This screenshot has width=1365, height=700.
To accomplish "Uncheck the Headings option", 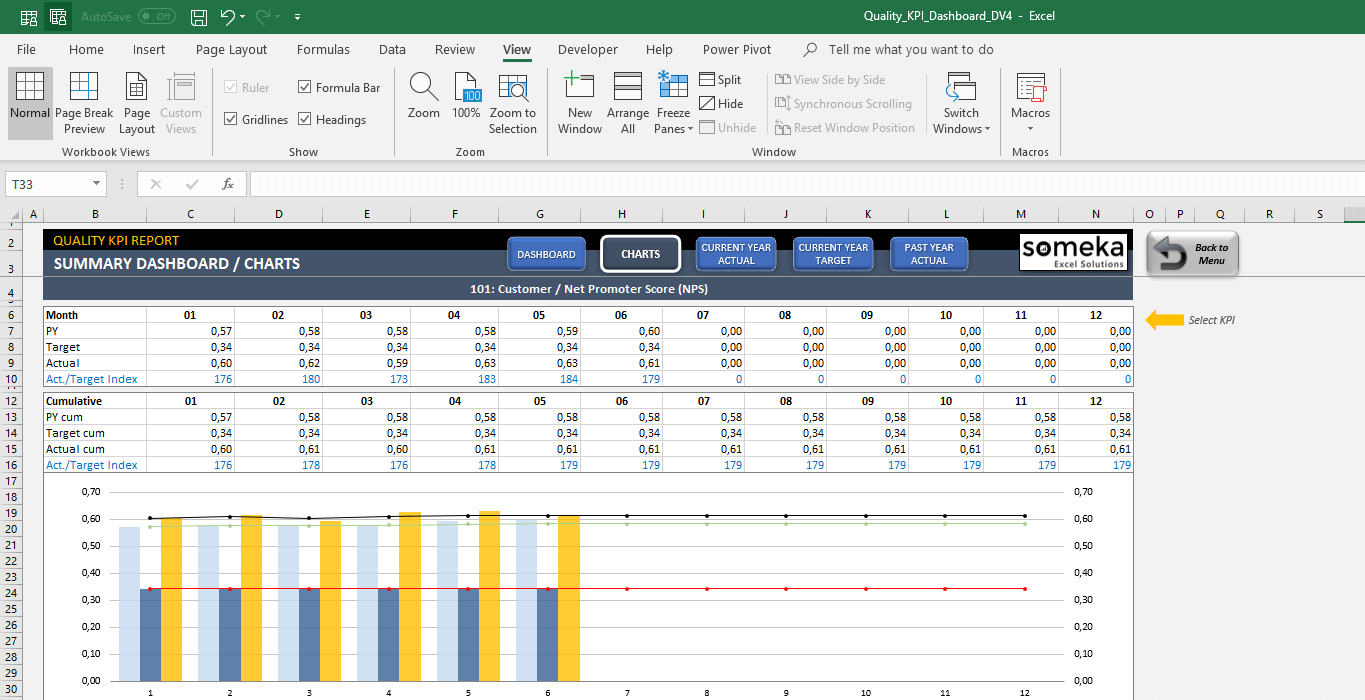I will [x=306, y=119].
